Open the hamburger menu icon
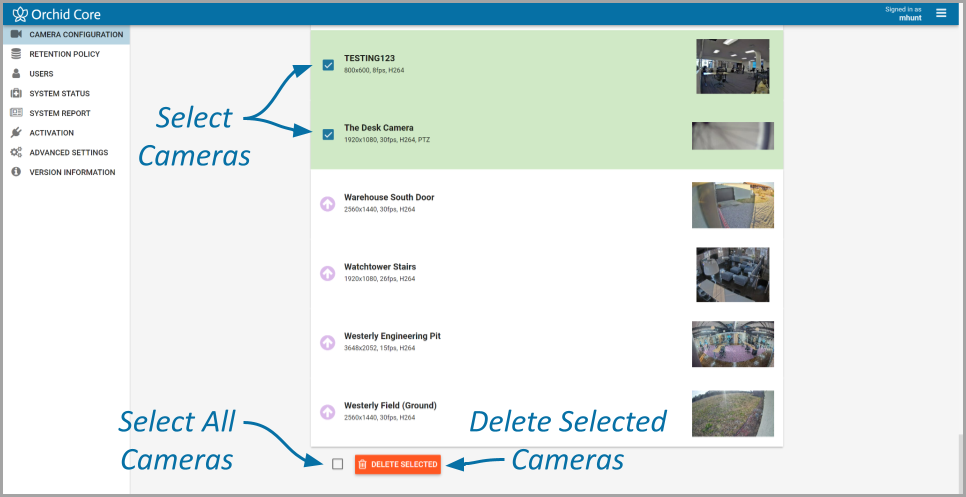The width and height of the screenshot is (966, 497). click(941, 13)
